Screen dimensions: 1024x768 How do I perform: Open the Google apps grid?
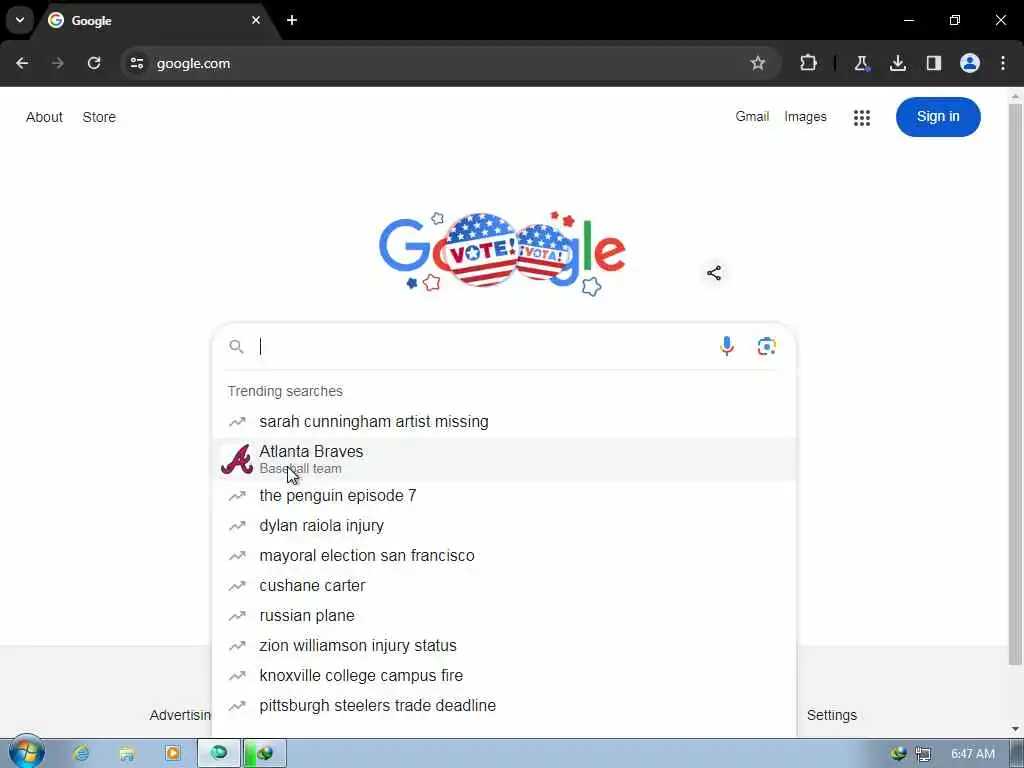tap(862, 118)
